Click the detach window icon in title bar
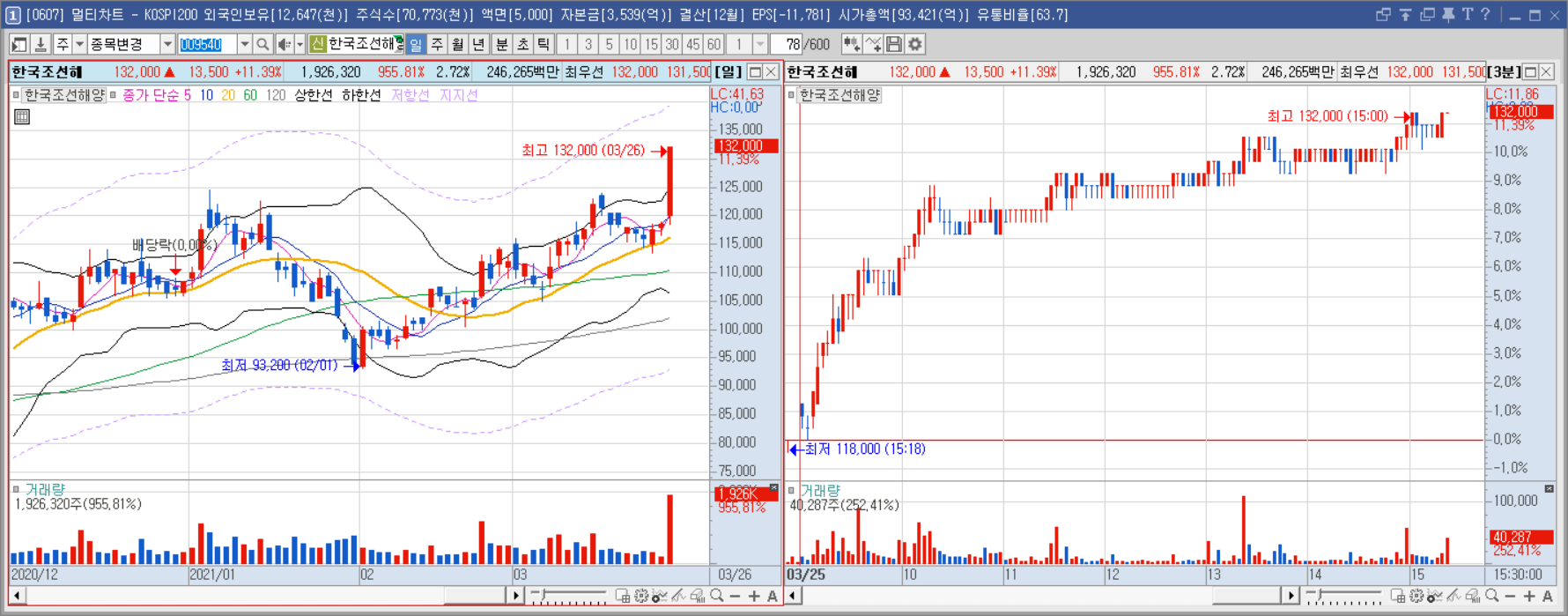Viewport: 1568px width, 616px height. [1383, 15]
